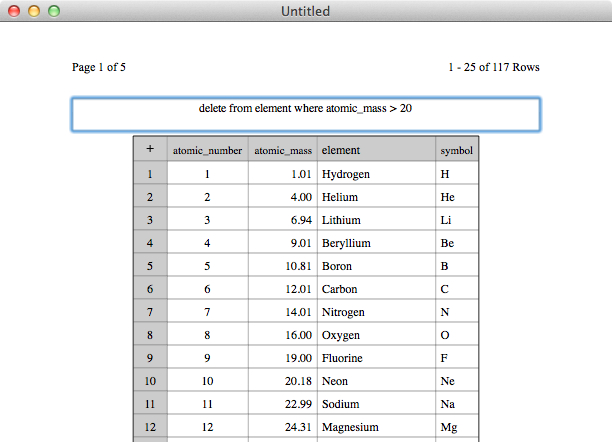Image resolution: width=612 pixels, height=442 pixels.
Task: Click row header 7 for Nitrogen
Action: 150,312
